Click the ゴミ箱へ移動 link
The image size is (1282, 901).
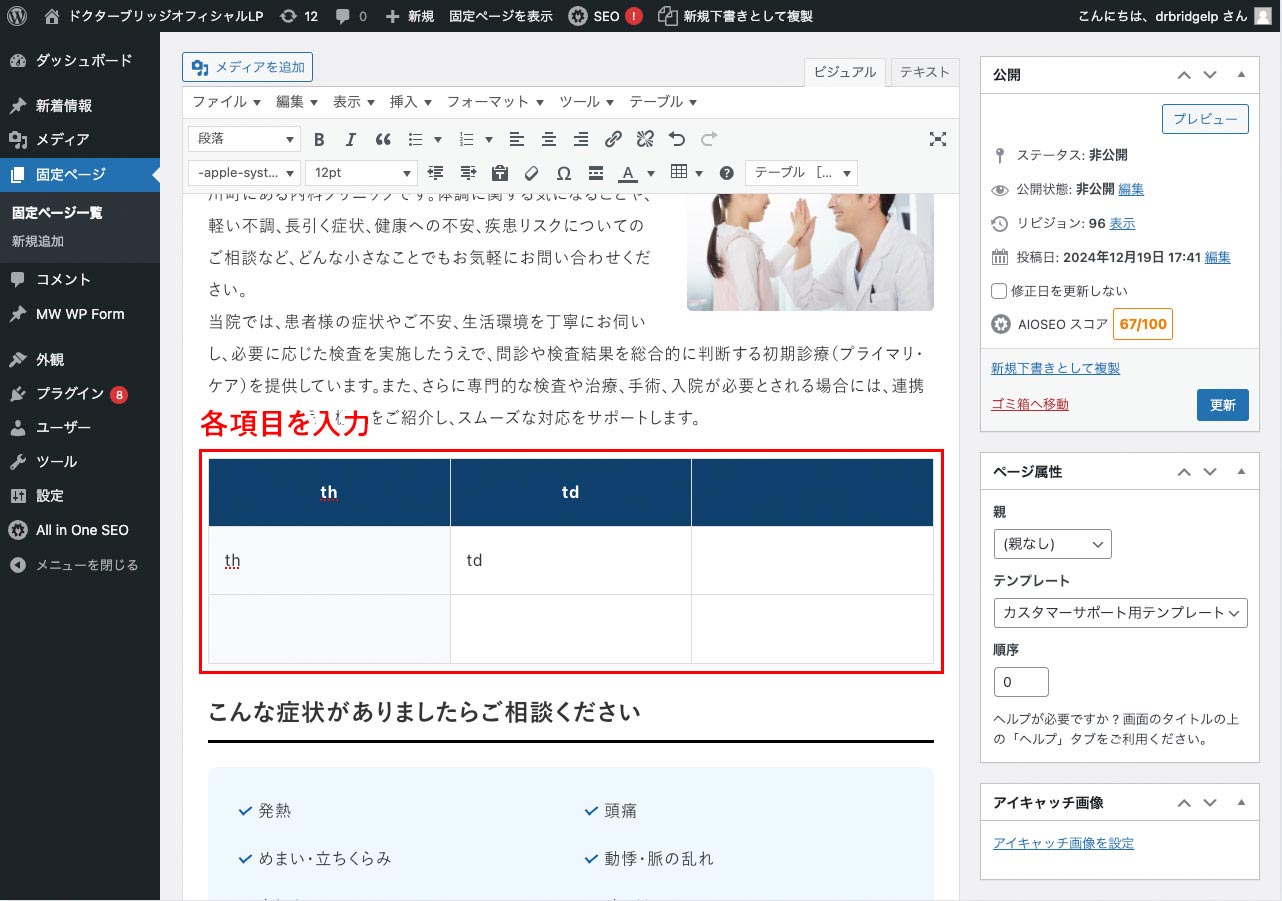click(1030, 404)
